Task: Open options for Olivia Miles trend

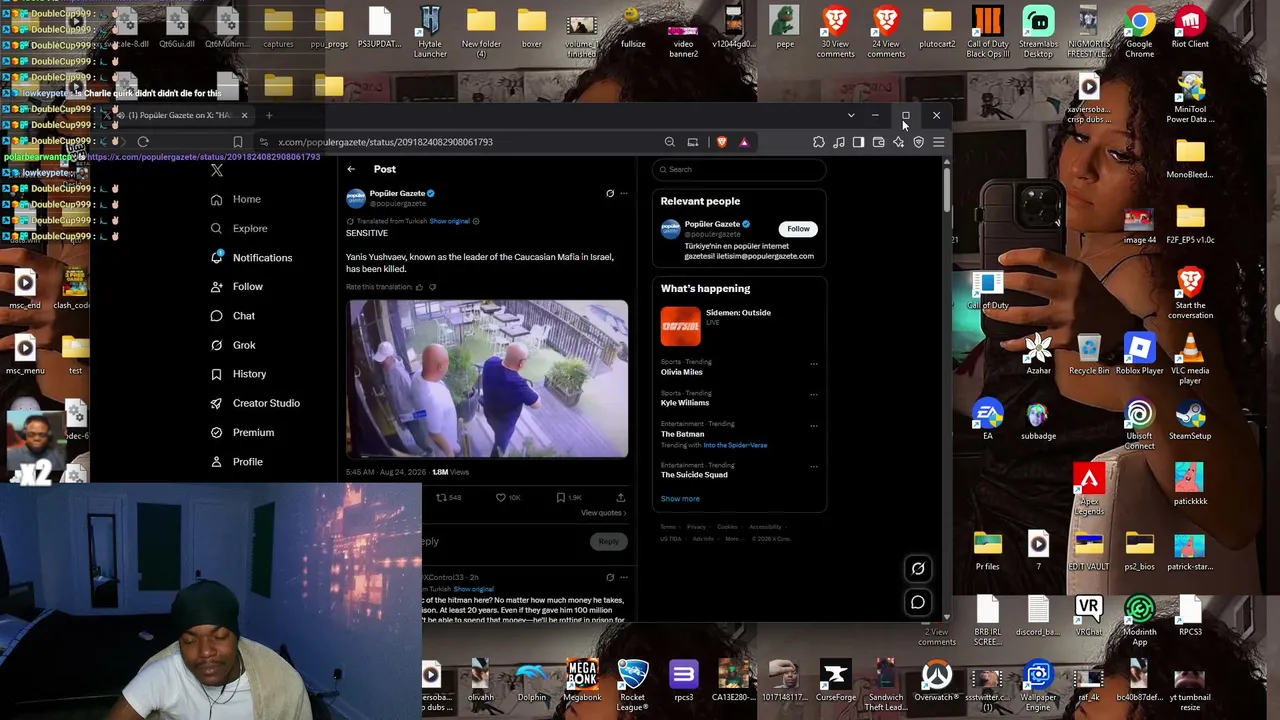Action: 813,364
